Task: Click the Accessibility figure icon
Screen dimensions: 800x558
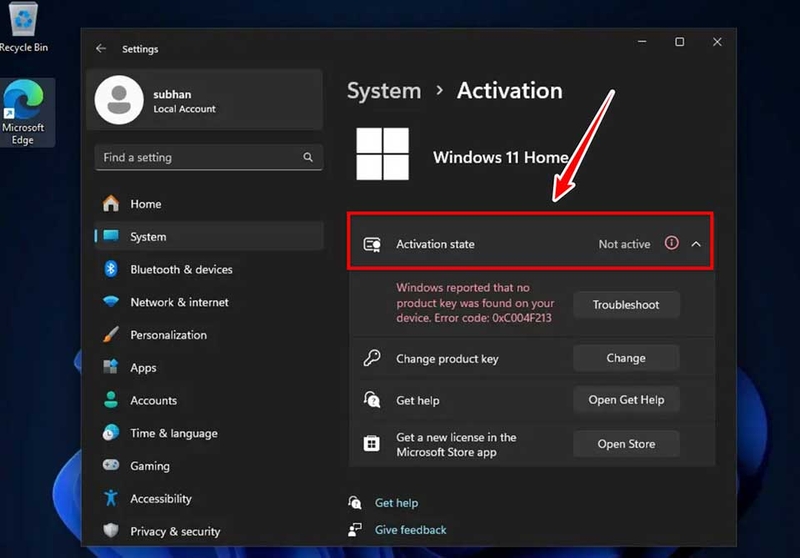Action: click(x=111, y=498)
